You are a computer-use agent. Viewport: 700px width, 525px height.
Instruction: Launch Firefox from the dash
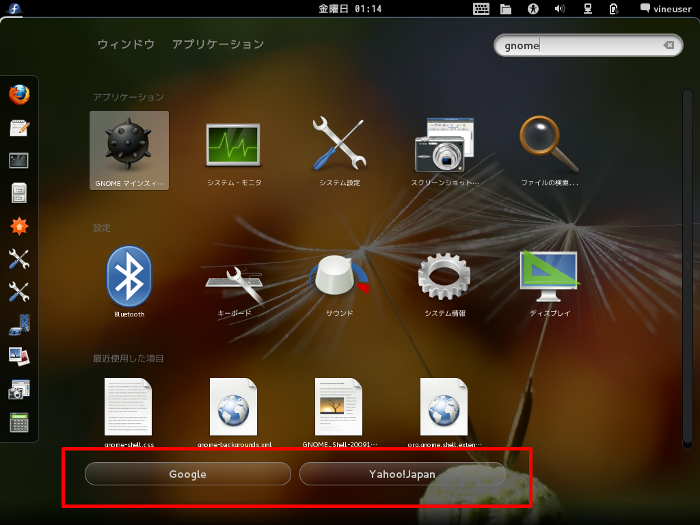(19, 95)
